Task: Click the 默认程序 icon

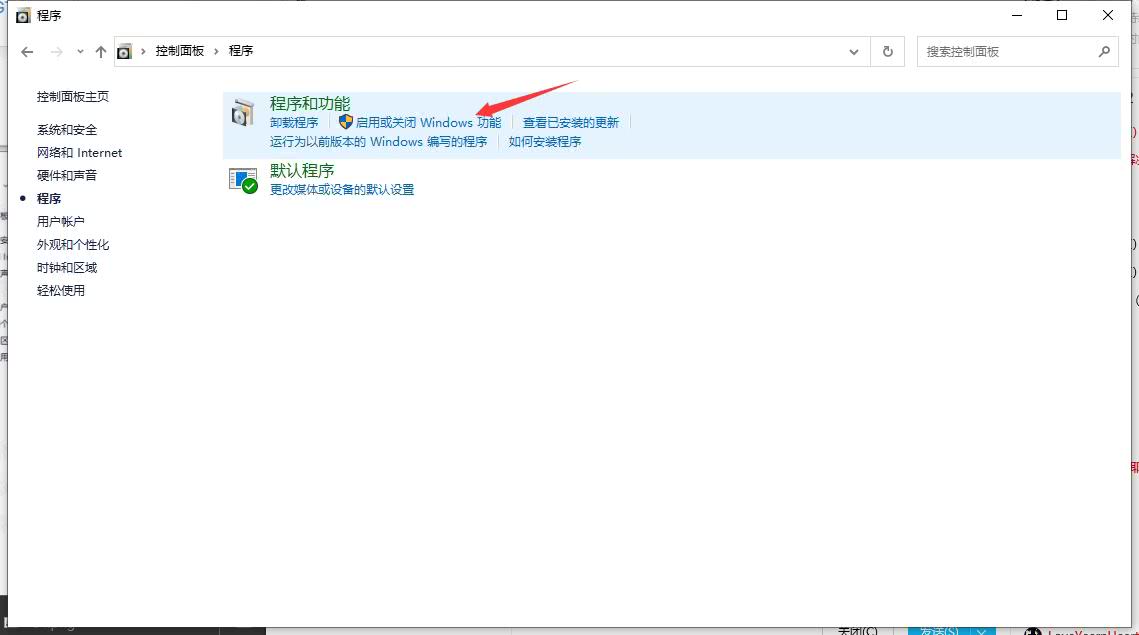Action: (x=243, y=180)
